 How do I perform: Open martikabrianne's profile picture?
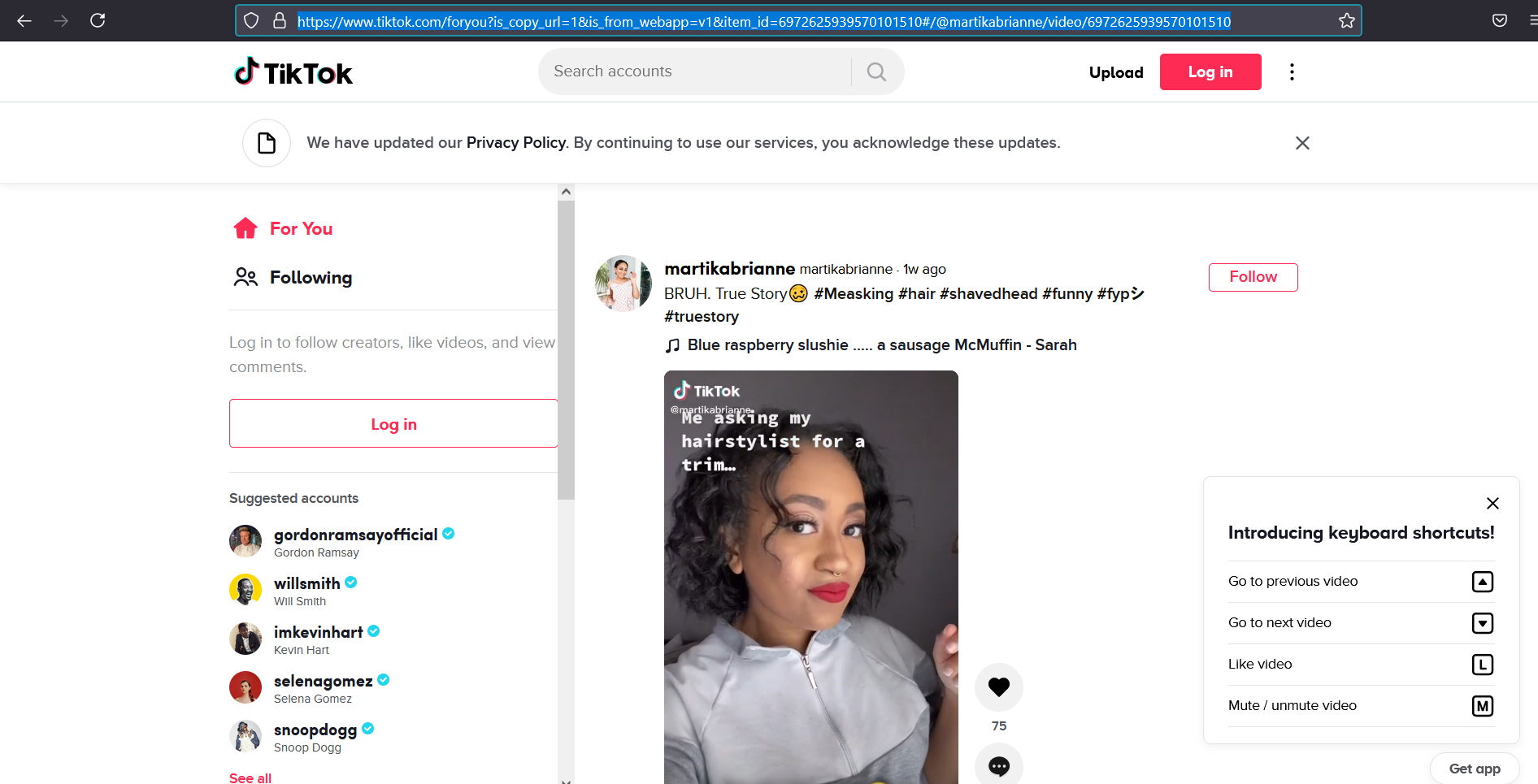point(623,284)
